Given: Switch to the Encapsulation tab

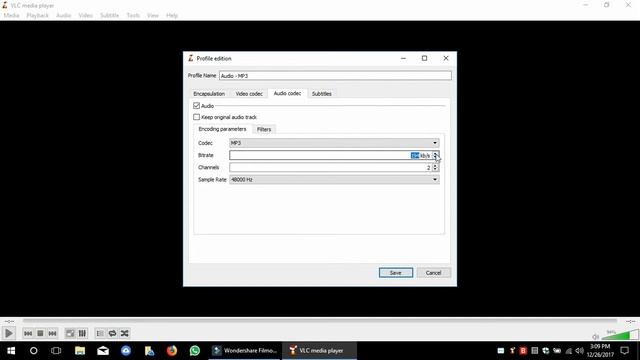Looking at the screenshot, I should 209,94.
